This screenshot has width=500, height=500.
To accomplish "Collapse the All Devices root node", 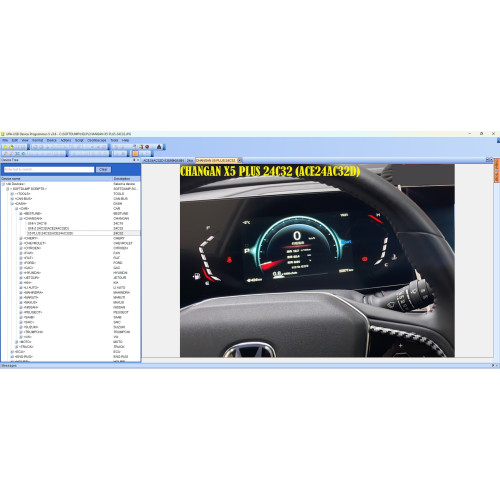I will point(3,184).
